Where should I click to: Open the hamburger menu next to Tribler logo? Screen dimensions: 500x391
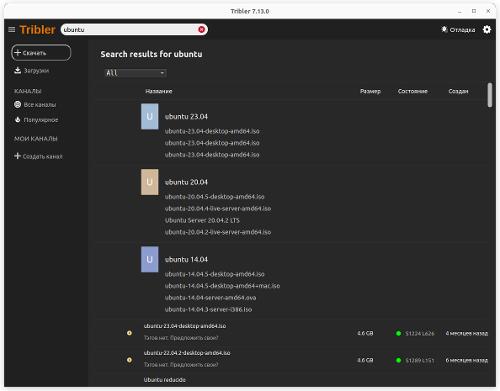coord(12,30)
